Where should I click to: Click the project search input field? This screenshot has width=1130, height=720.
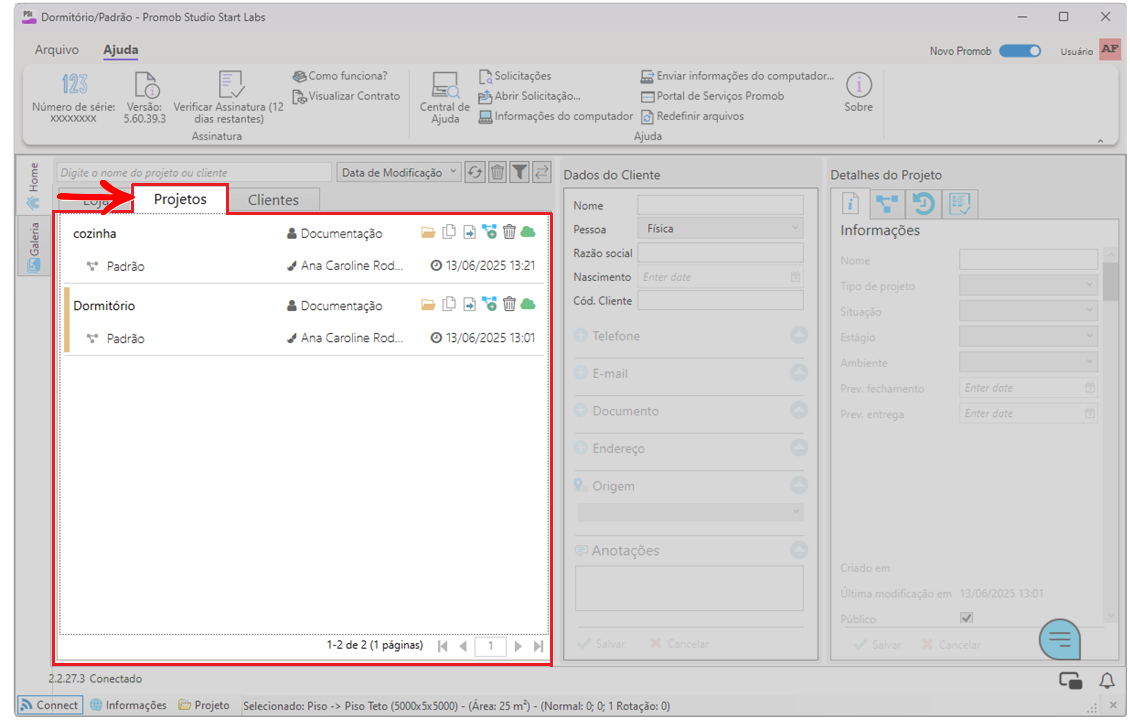[x=194, y=172]
